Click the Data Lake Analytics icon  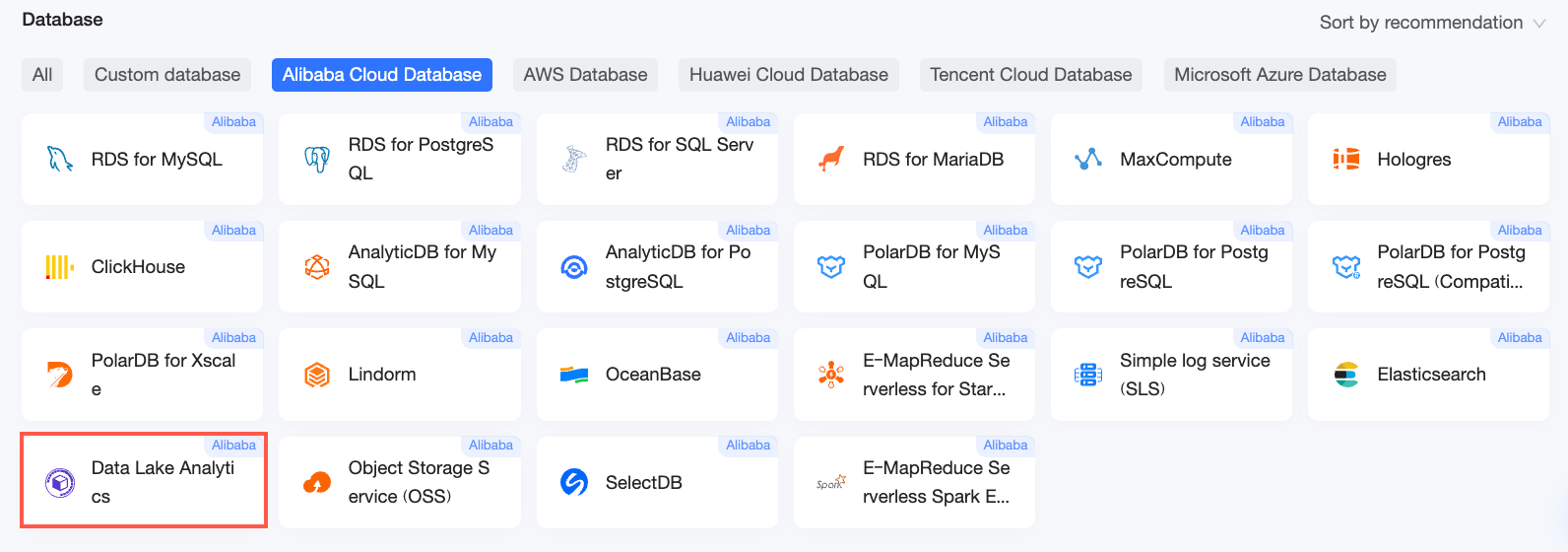[x=60, y=482]
